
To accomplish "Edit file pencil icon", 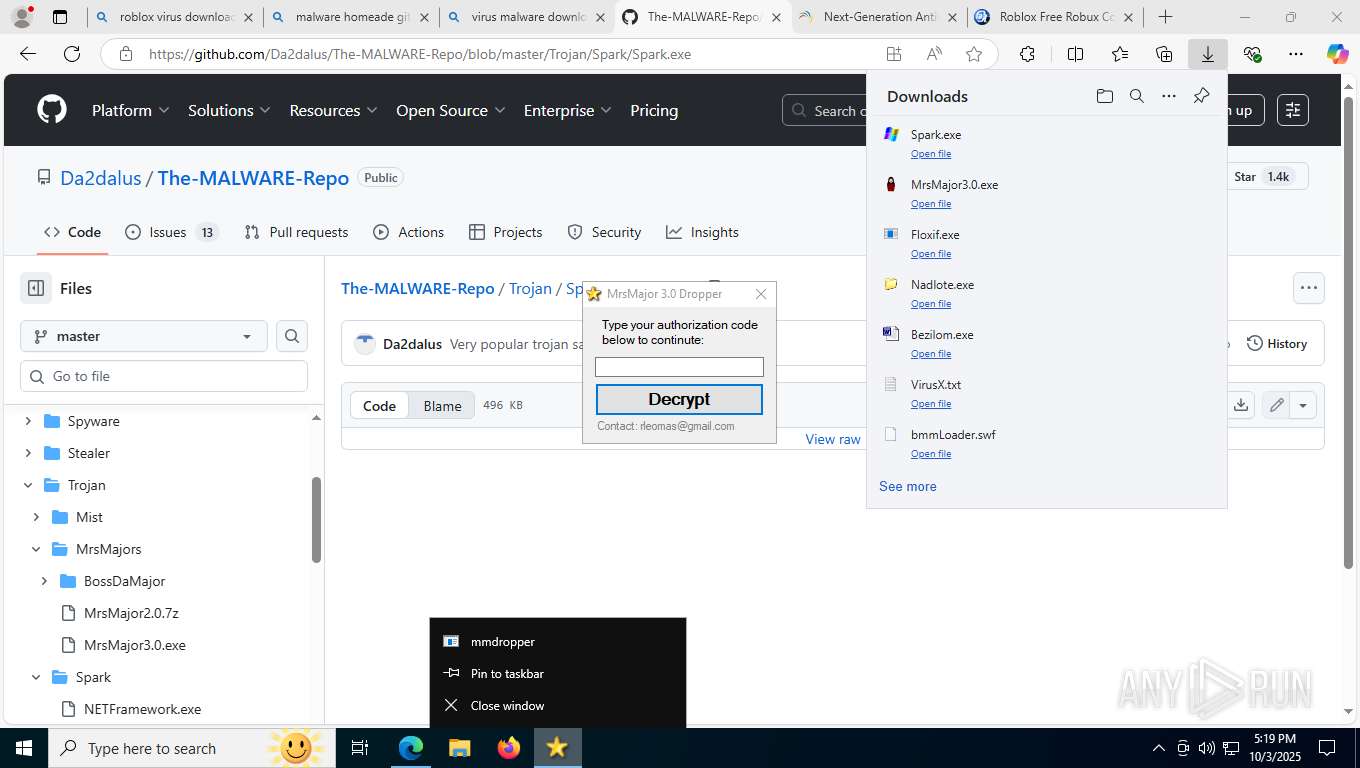I will tap(1276, 404).
